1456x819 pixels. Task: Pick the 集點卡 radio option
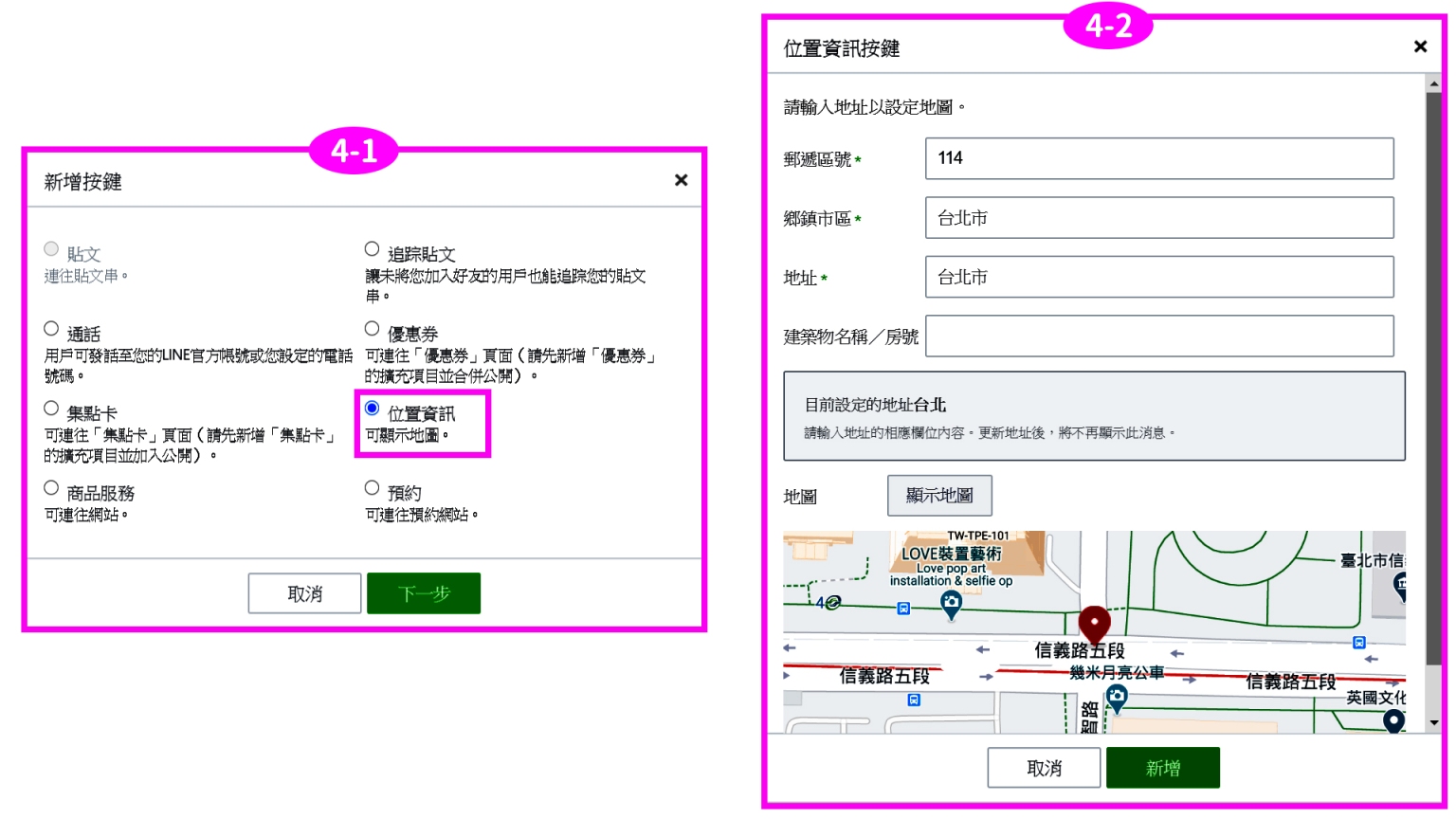(51, 409)
